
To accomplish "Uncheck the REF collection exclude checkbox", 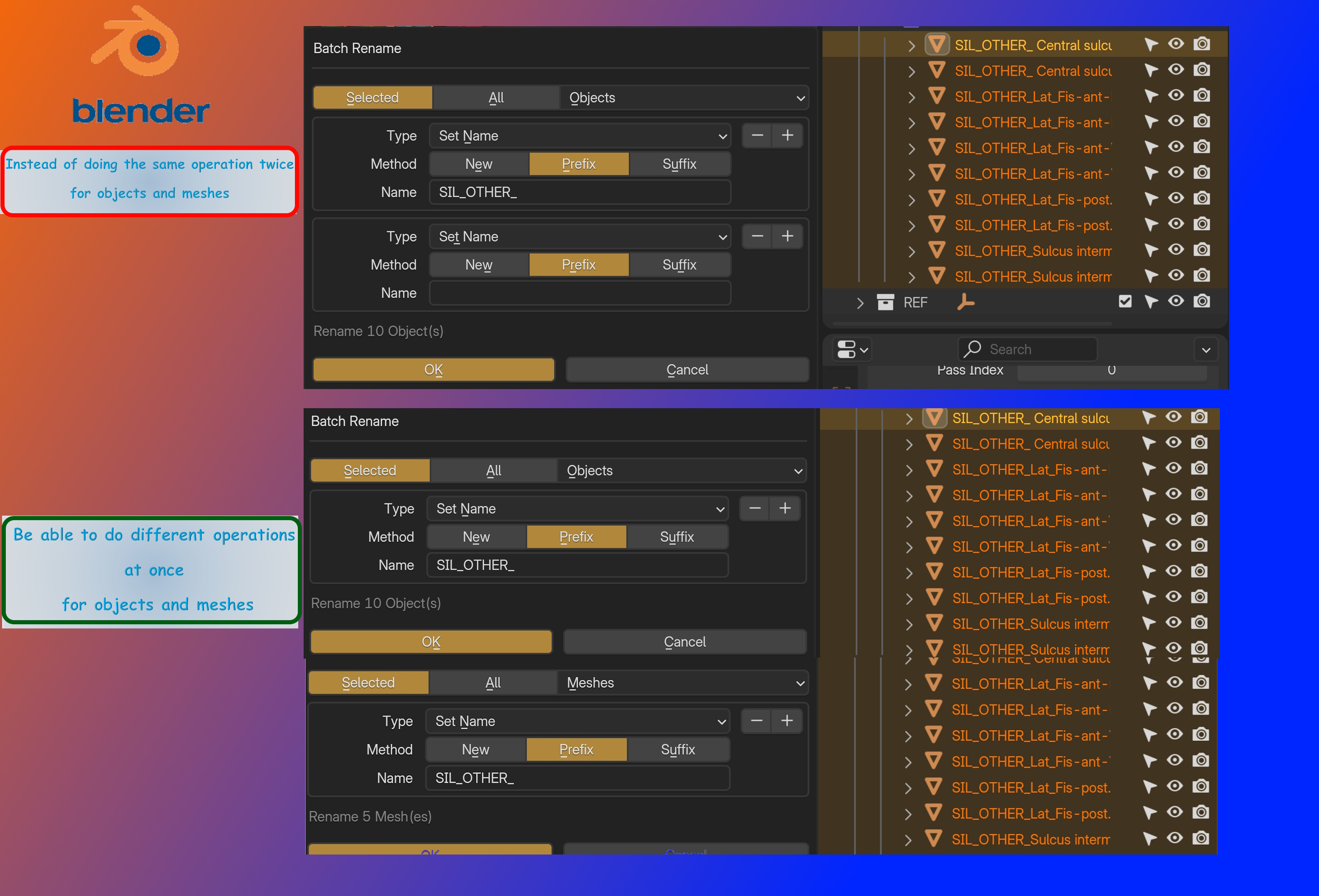I will point(1125,301).
